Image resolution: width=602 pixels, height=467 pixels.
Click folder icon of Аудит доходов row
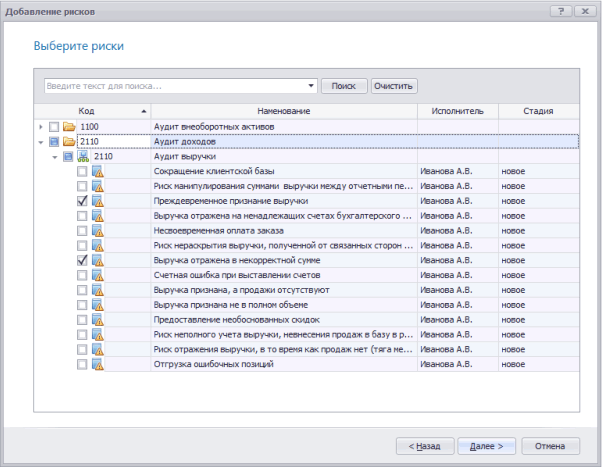pyautogui.click(x=69, y=142)
